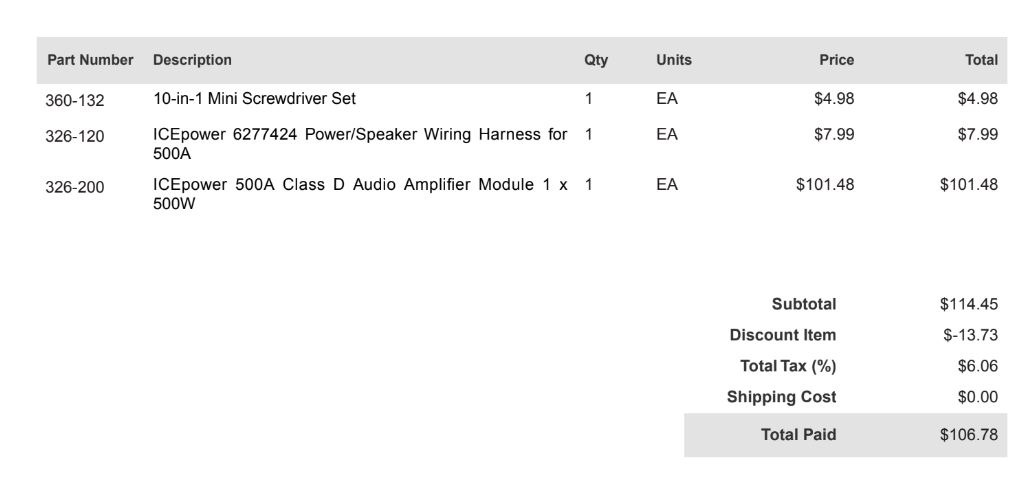
Task: Click the Total Paid amount $106.78
Action: click(x=968, y=434)
